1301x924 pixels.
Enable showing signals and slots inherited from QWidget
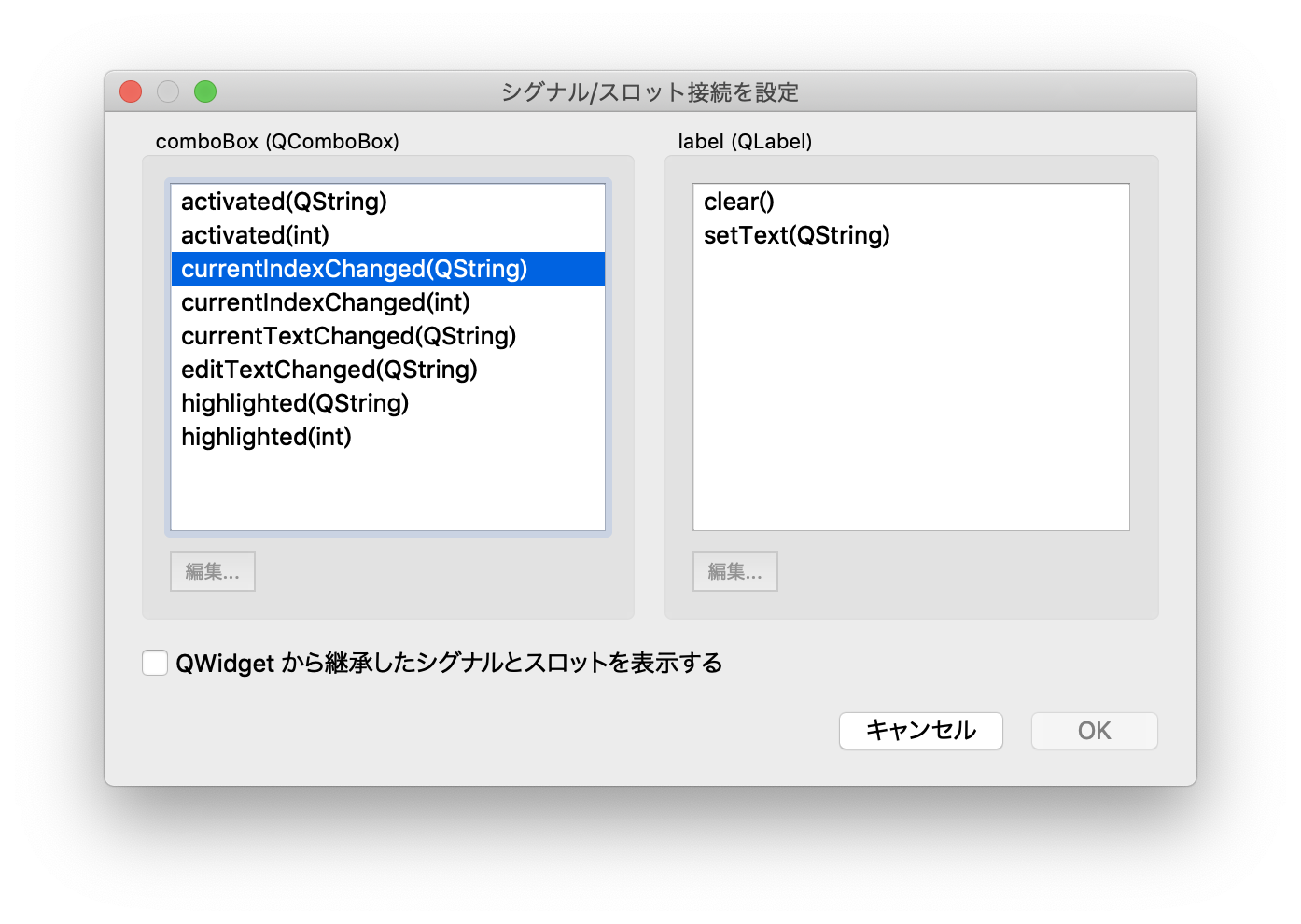155,663
